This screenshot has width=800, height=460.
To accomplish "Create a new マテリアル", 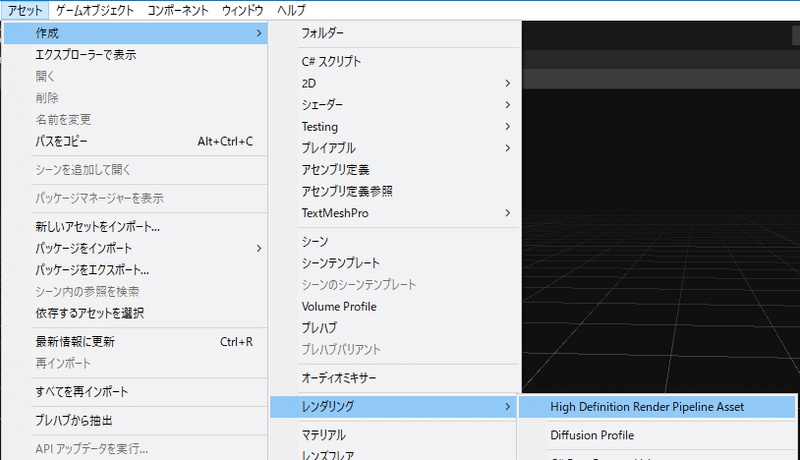I will click(394, 435).
